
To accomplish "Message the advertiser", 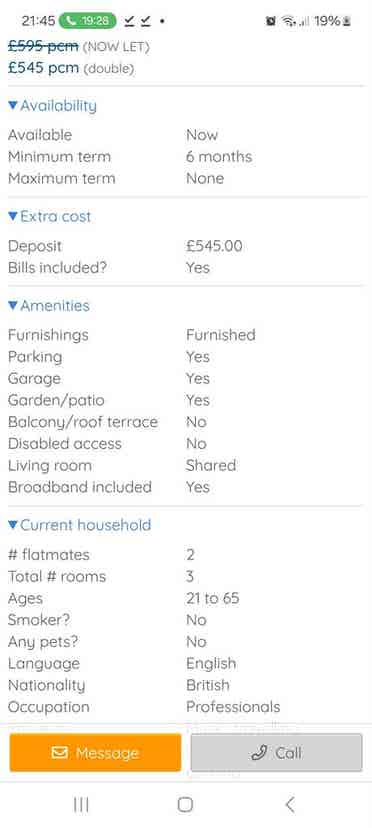I will pyautogui.click(x=95, y=752).
